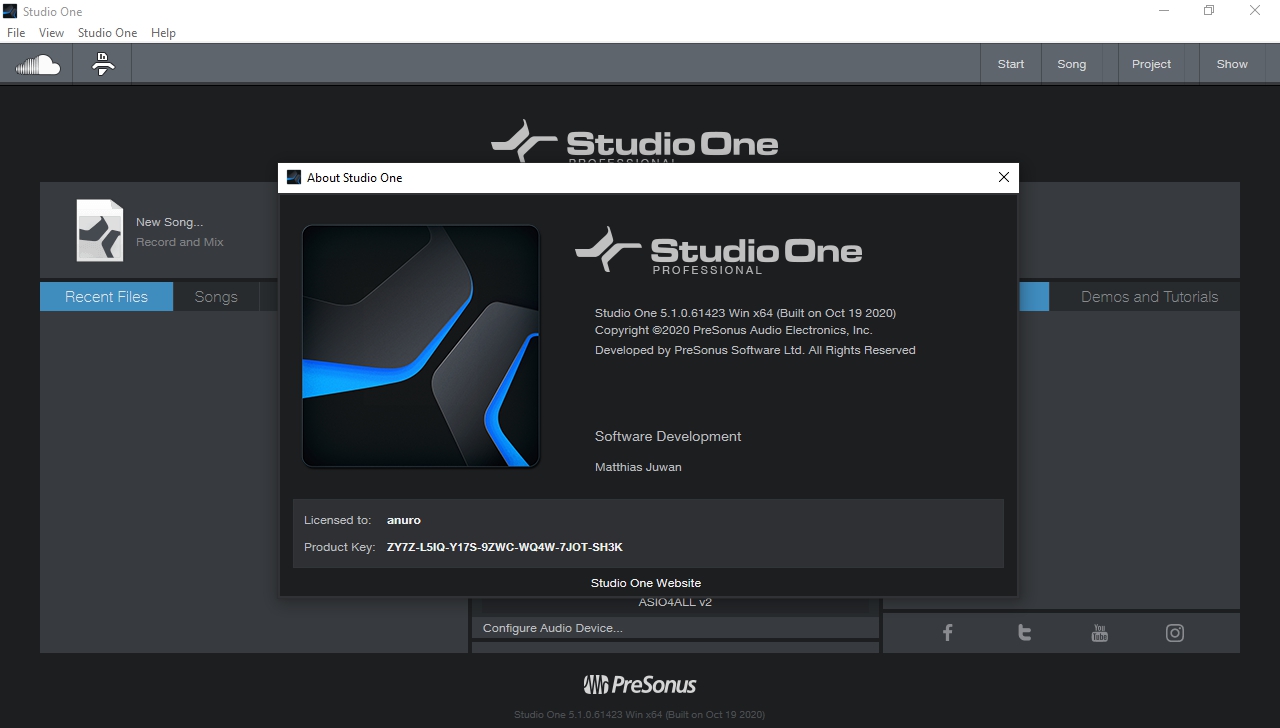This screenshot has width=1280, height=728.
Task: Click the version text in About dialog
Action: [745, 313]
